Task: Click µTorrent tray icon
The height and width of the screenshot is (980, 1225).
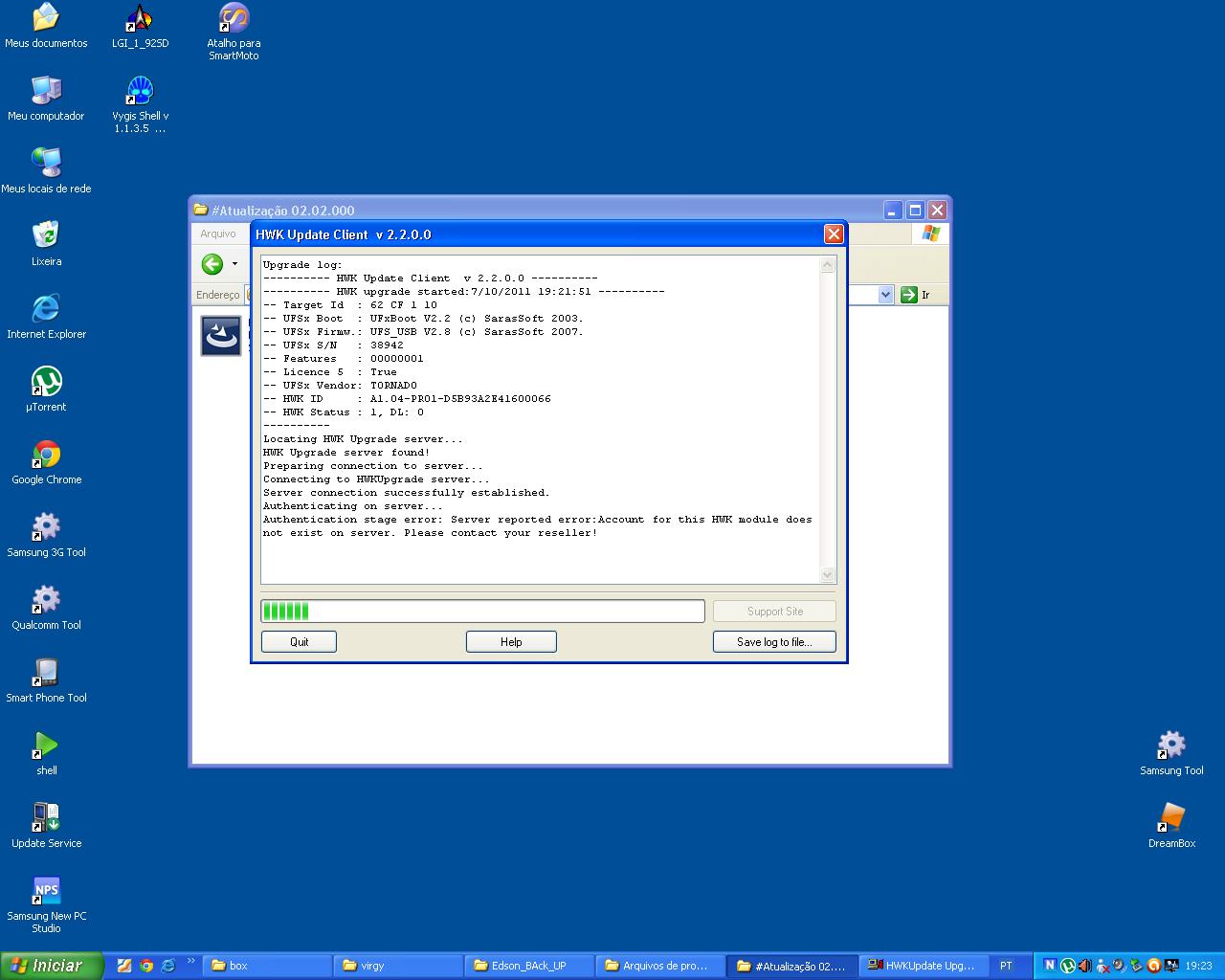Action: click(x=1068, y=966)
